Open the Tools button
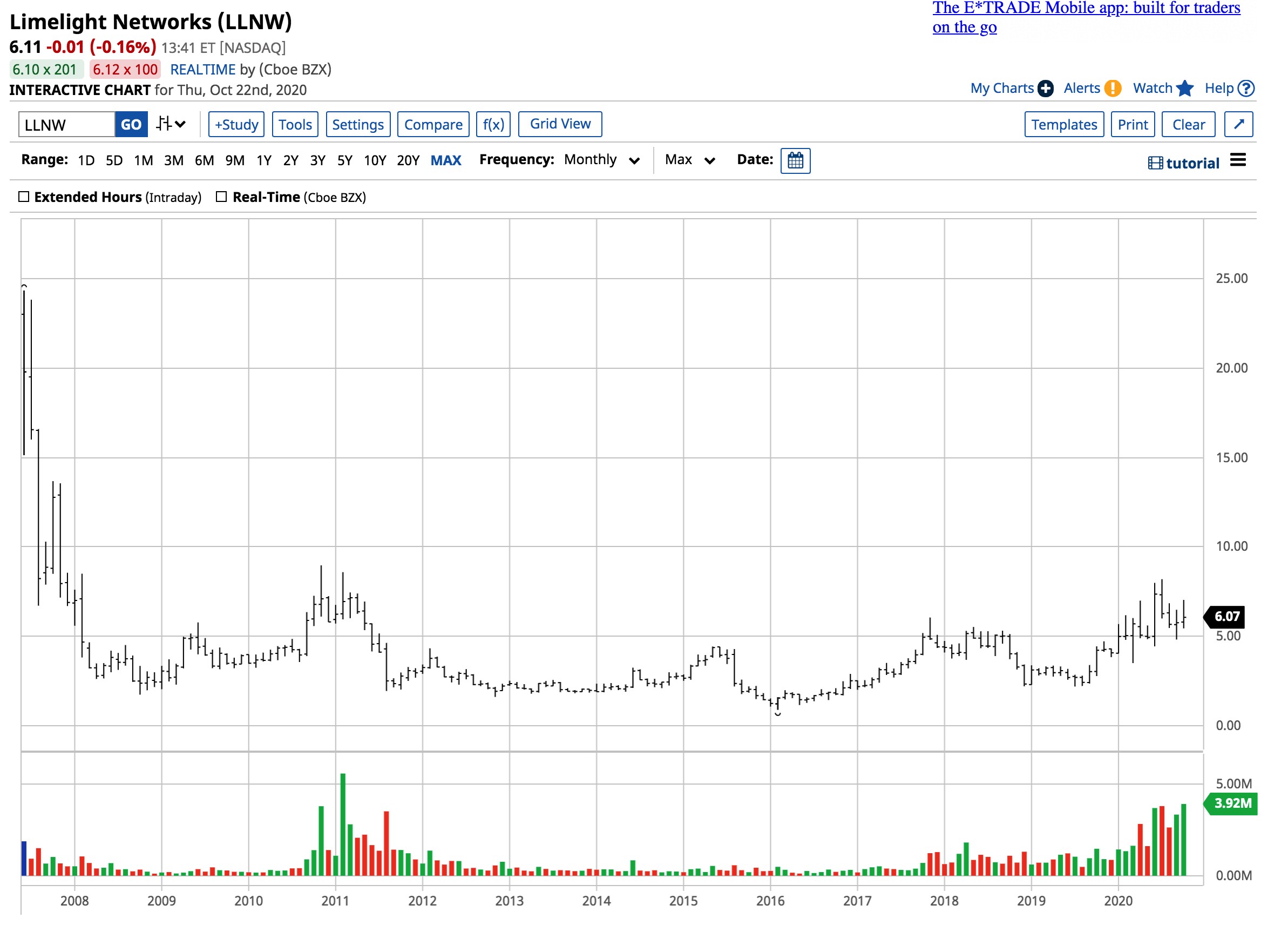 295,124
